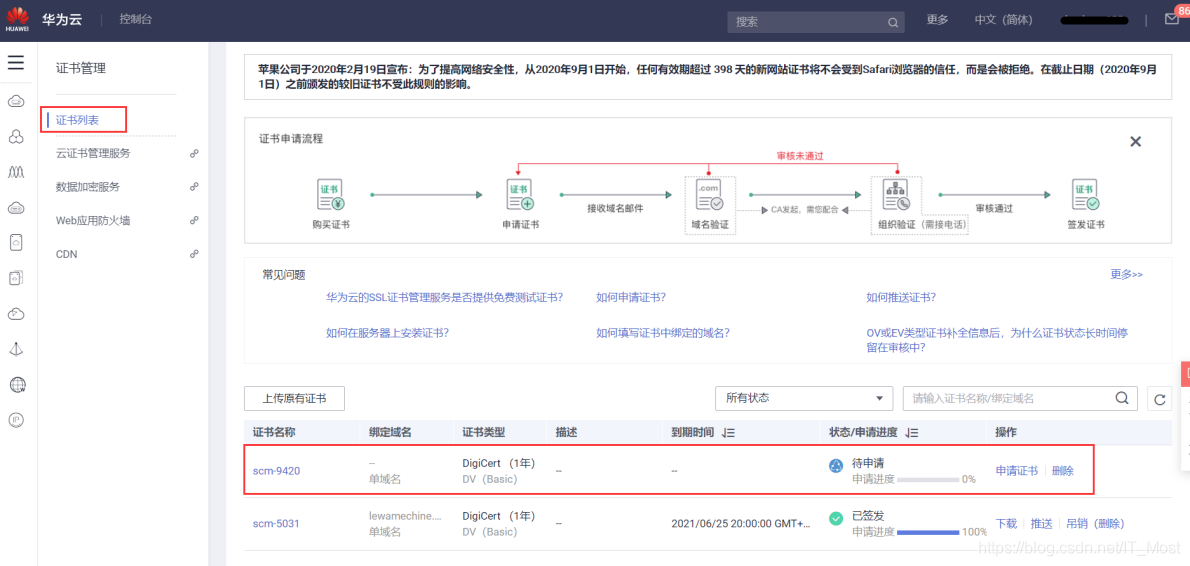
Task: Click the IP circle sidebar icon
Action: (16, 420)
